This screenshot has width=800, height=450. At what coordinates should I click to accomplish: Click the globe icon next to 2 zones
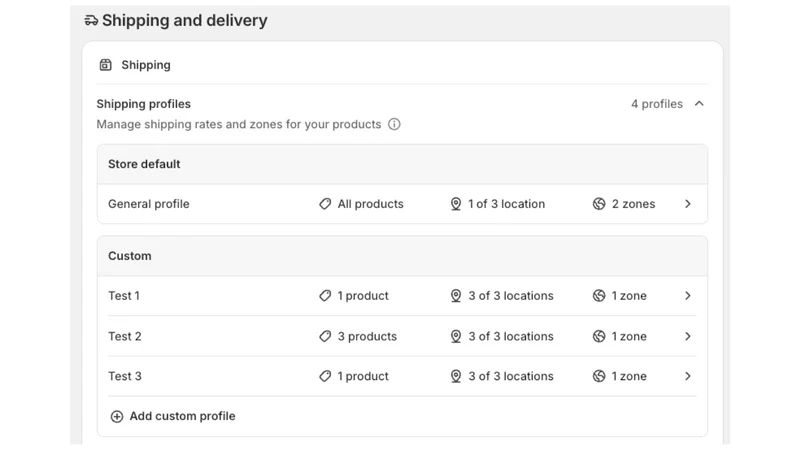click(x=599, y=204)
